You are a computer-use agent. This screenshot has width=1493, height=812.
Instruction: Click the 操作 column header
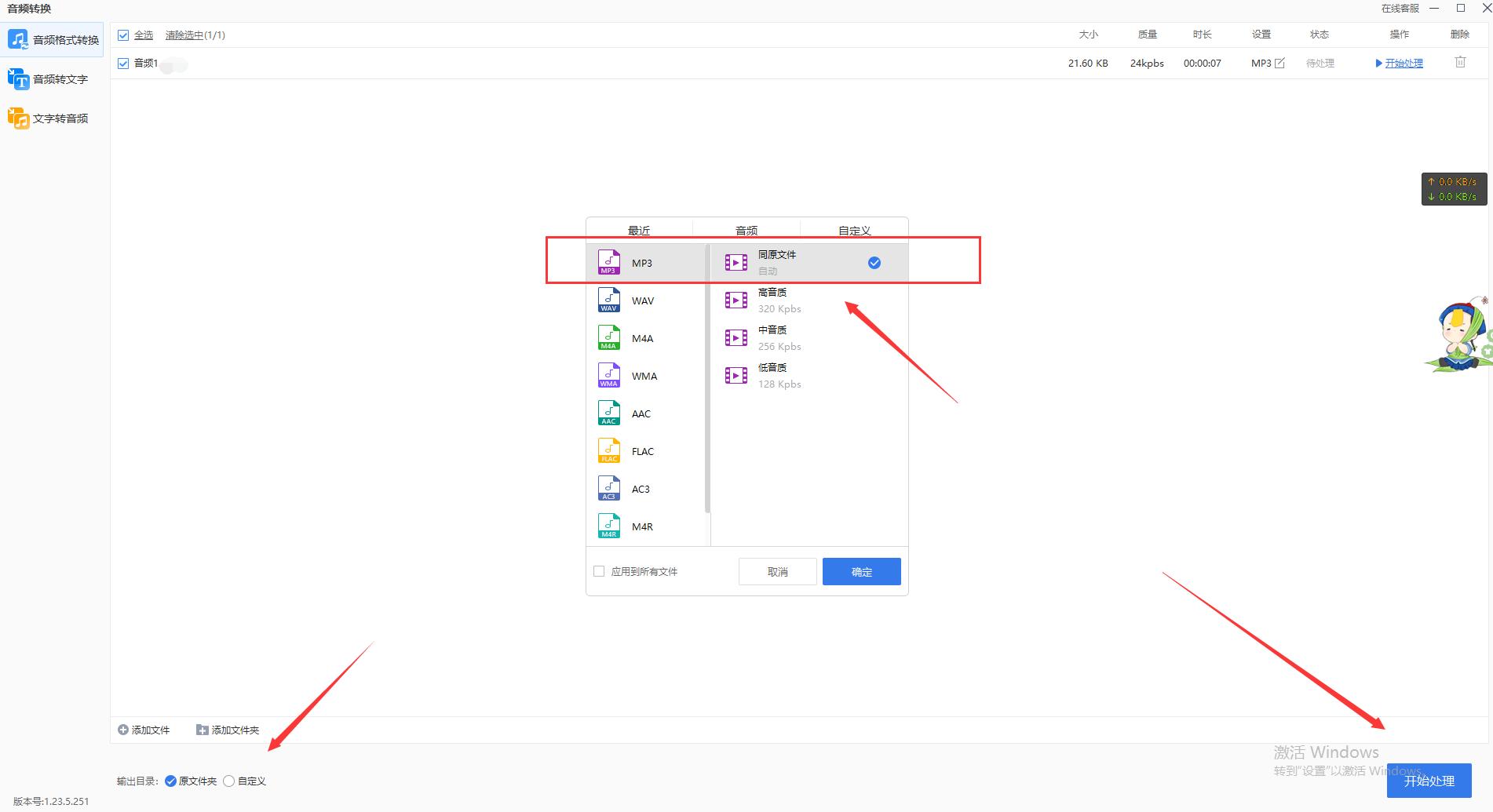pos(1400,35)
